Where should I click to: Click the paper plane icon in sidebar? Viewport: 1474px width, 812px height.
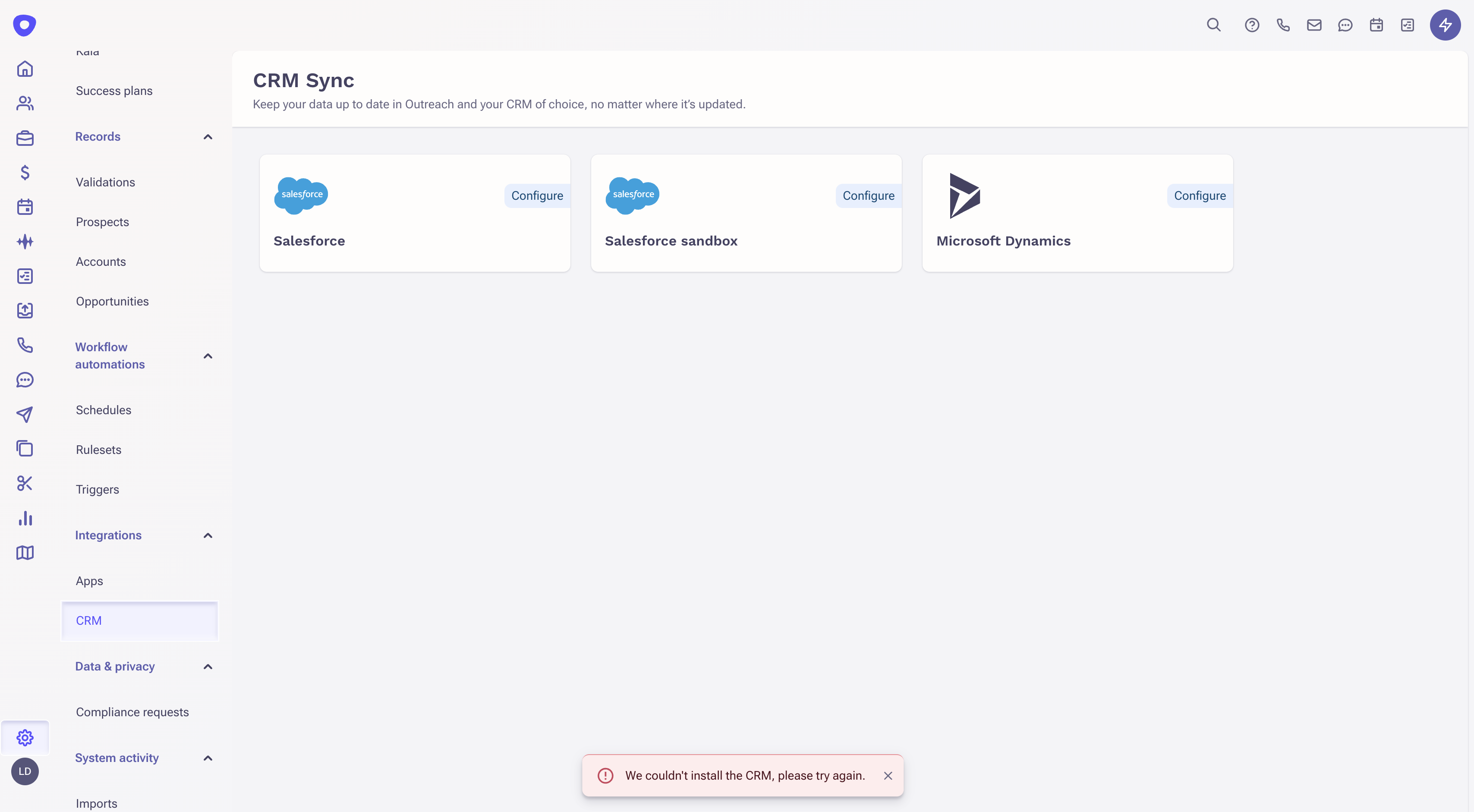[x=25, y=414]
